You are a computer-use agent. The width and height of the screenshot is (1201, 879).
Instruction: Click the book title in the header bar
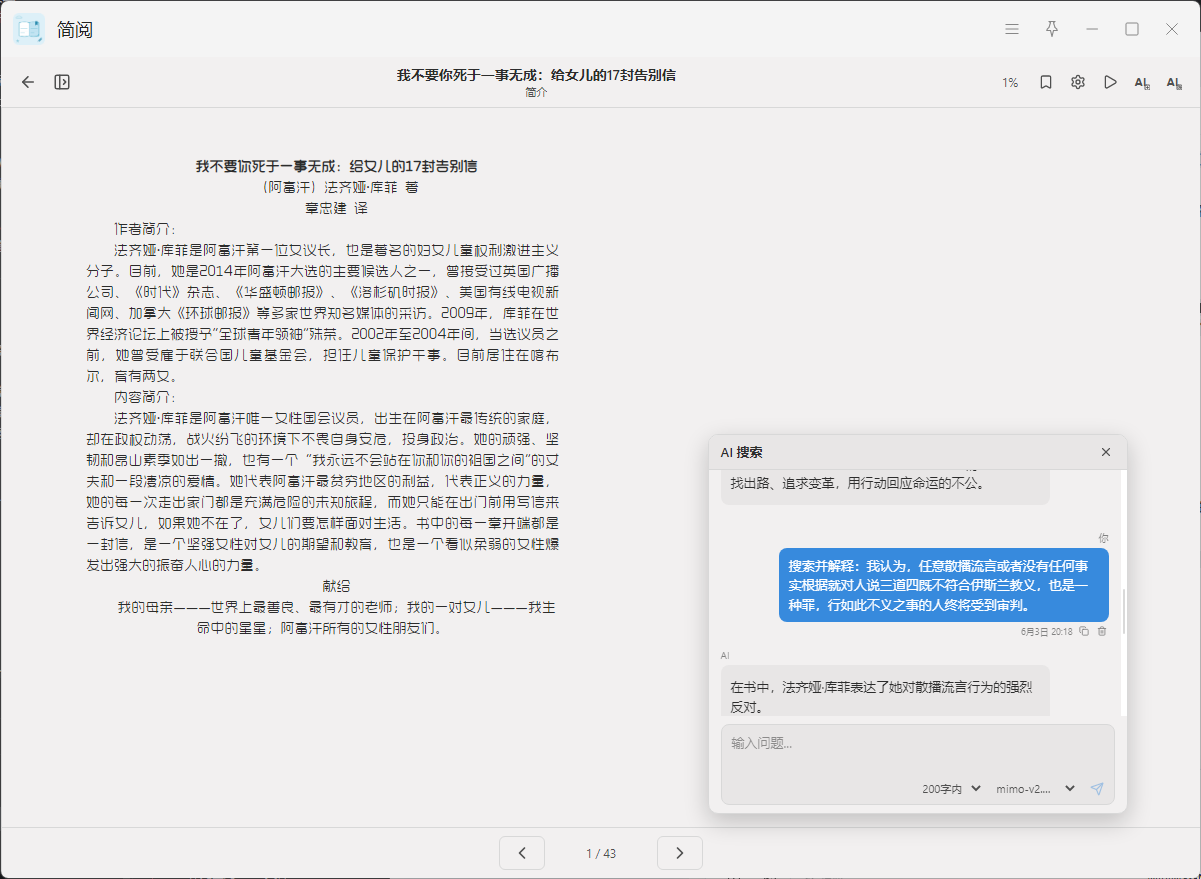pos(536,75)
